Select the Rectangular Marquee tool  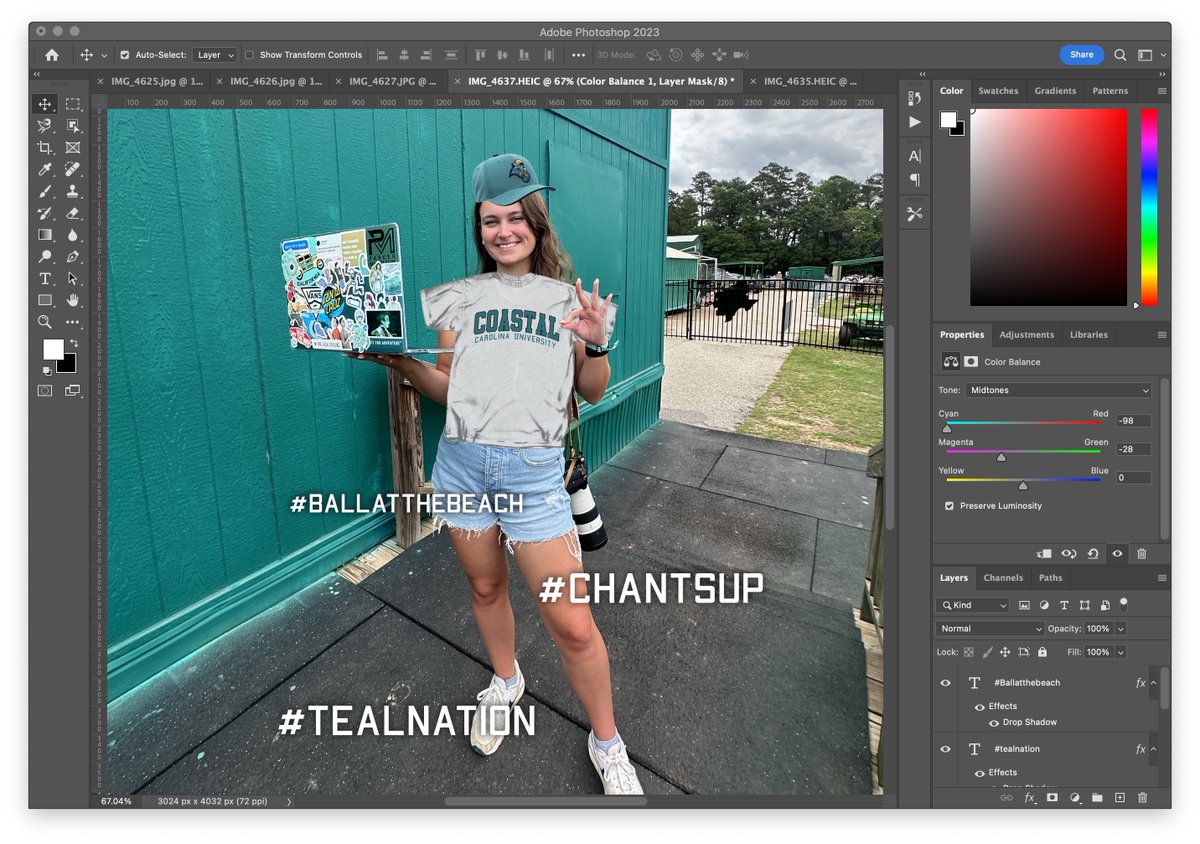(73, 104)
